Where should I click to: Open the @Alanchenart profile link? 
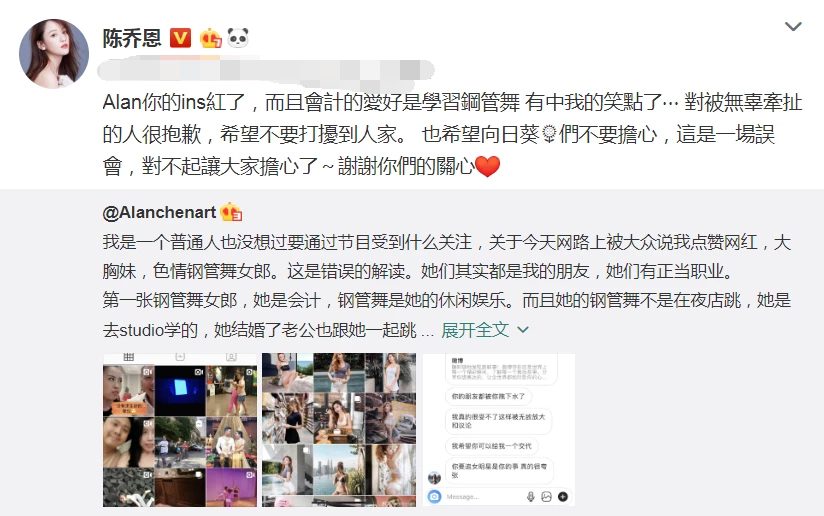coord(159,212)
